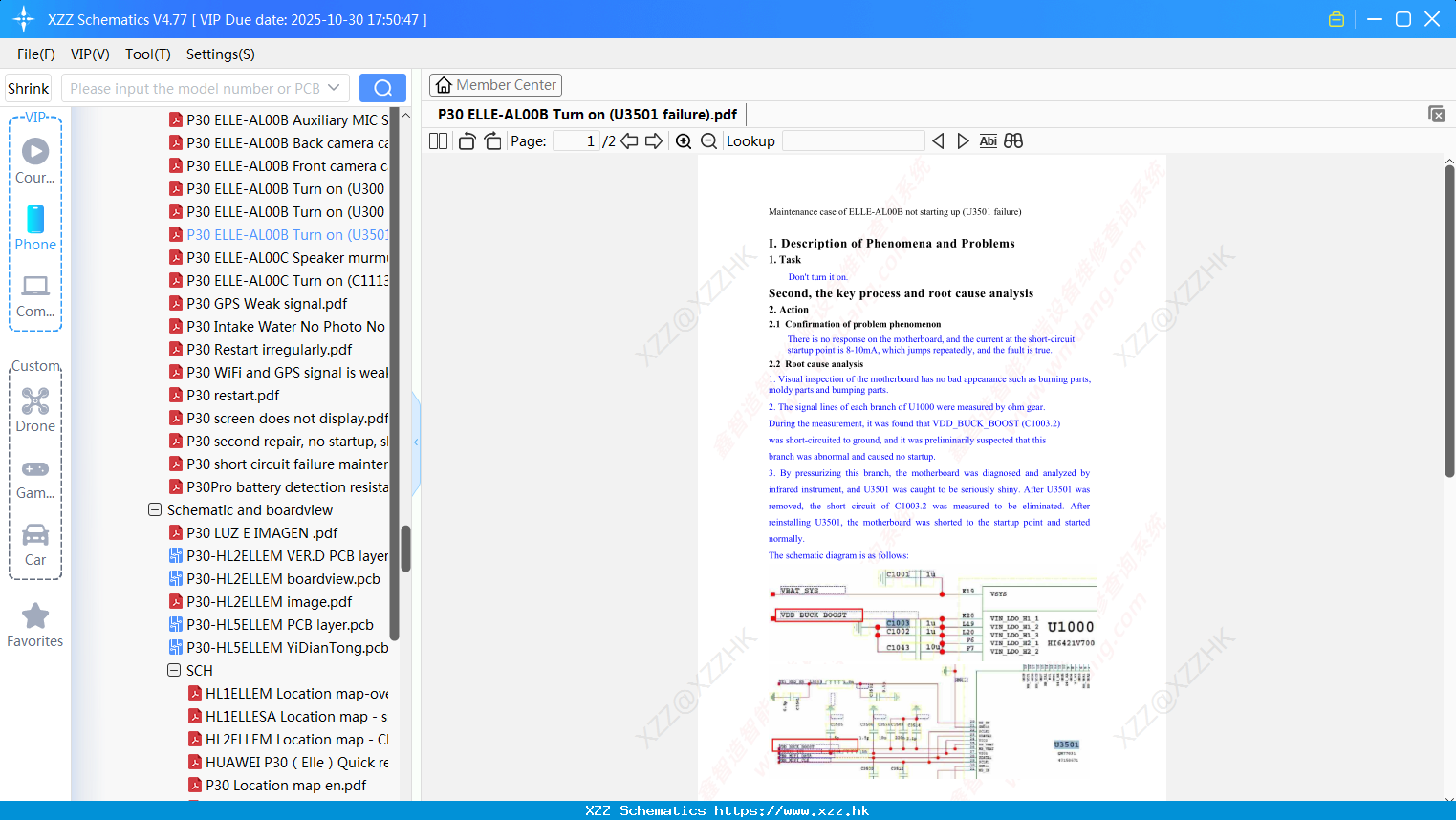Open P30 screen does not display.pdf

click(x=278, y=419)
